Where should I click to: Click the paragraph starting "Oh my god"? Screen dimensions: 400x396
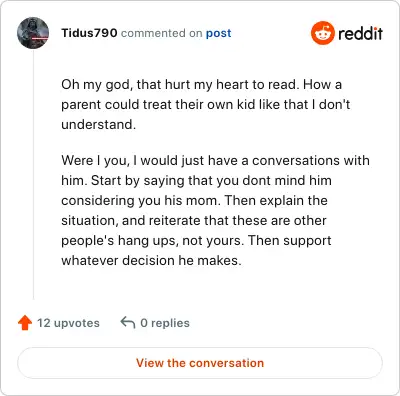pos(206,104)
